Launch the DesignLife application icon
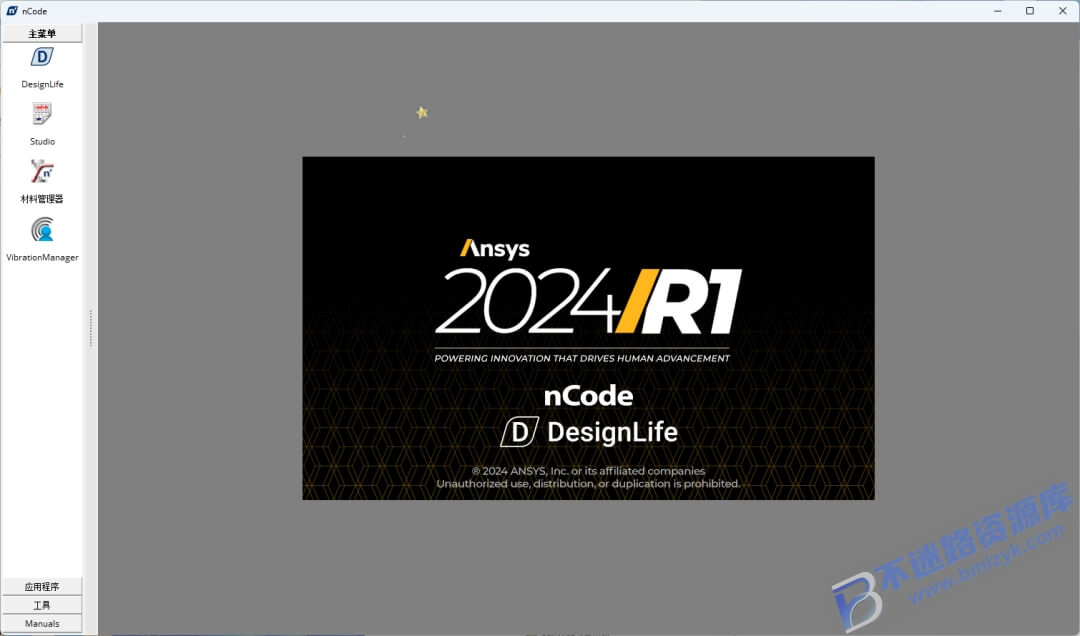This screenshot has height=636, width=1080. [x=42, y=58]
